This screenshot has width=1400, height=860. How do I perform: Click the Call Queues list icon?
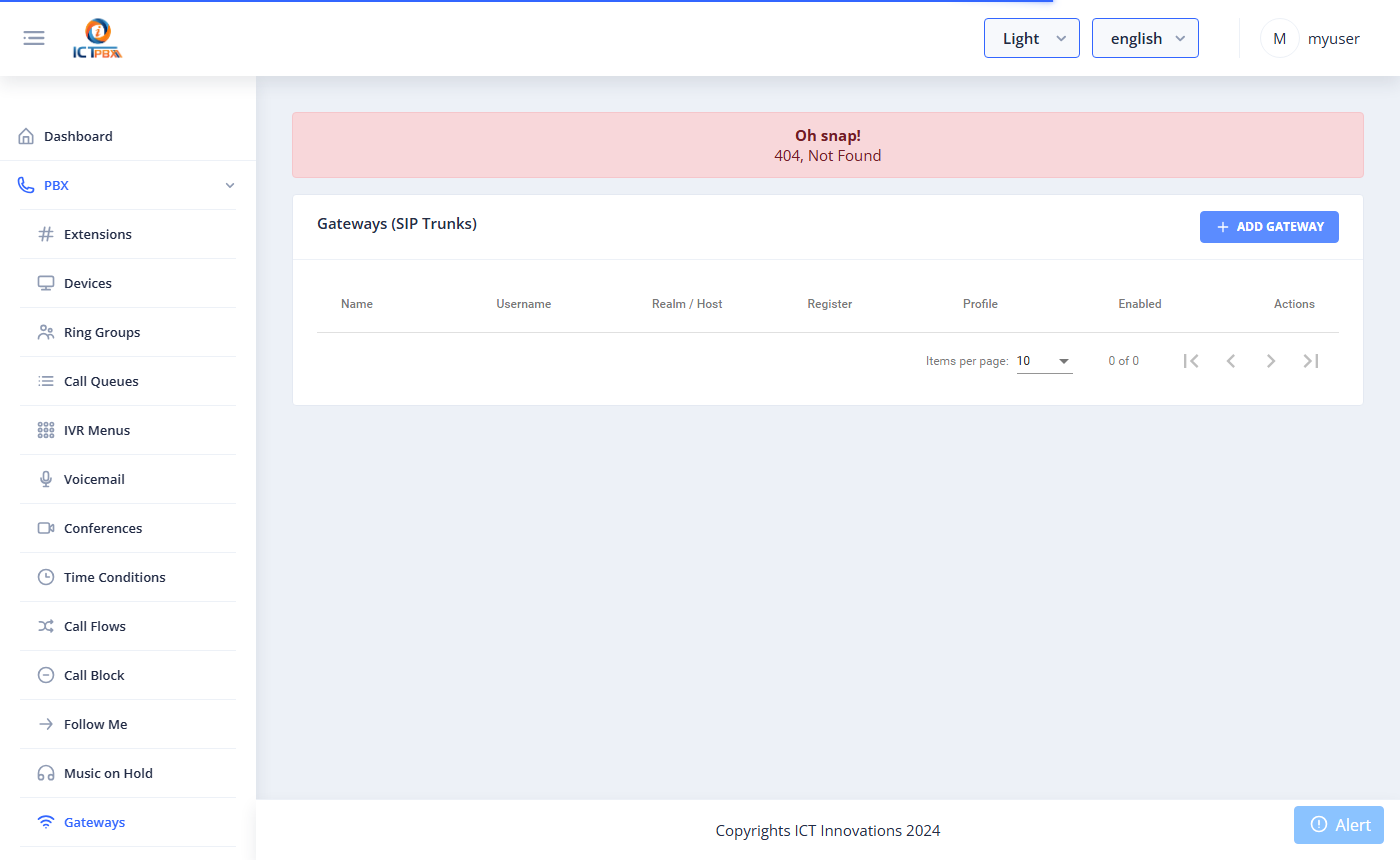[x=46, y=381]
